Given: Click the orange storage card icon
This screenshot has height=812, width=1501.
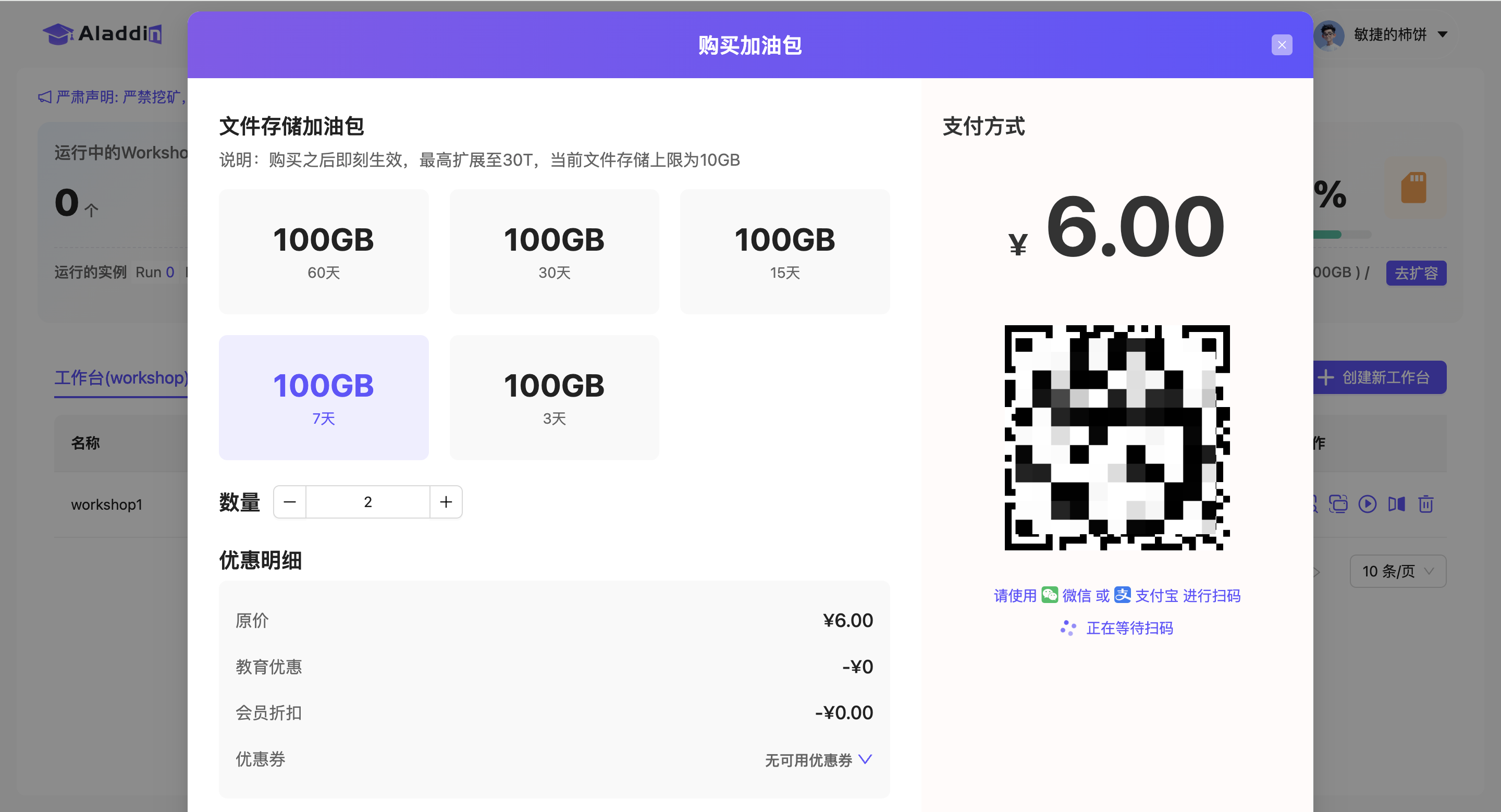Looking at the screenshot, I should coord(1413,188).
